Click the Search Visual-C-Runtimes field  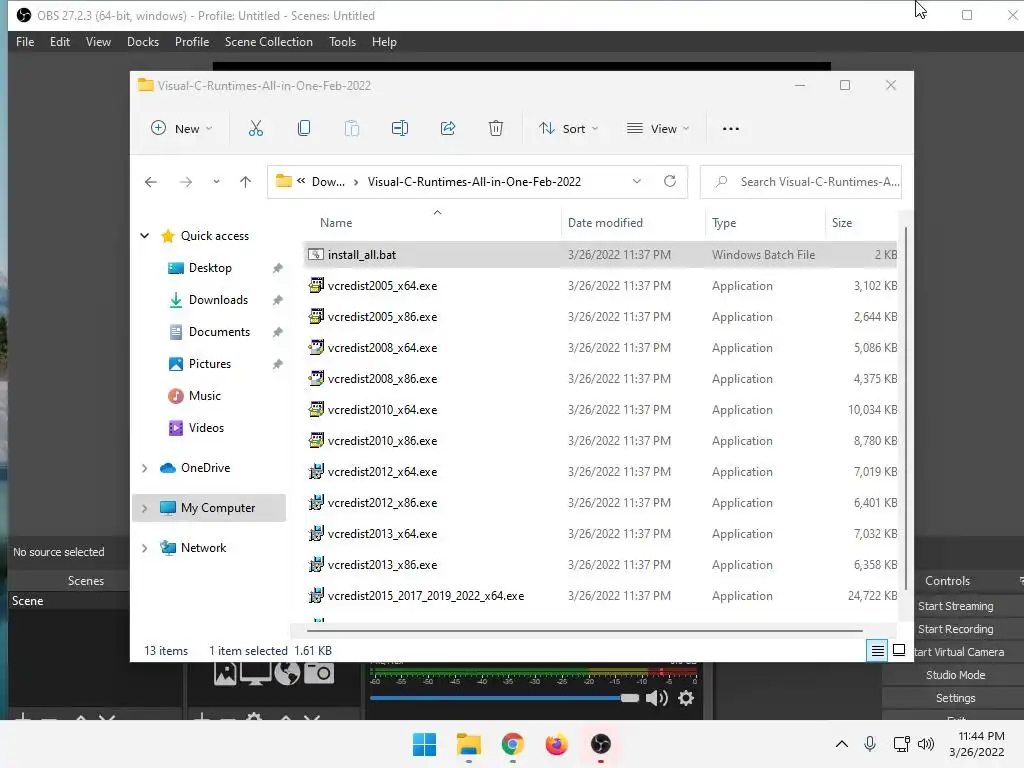coord(801,182)
